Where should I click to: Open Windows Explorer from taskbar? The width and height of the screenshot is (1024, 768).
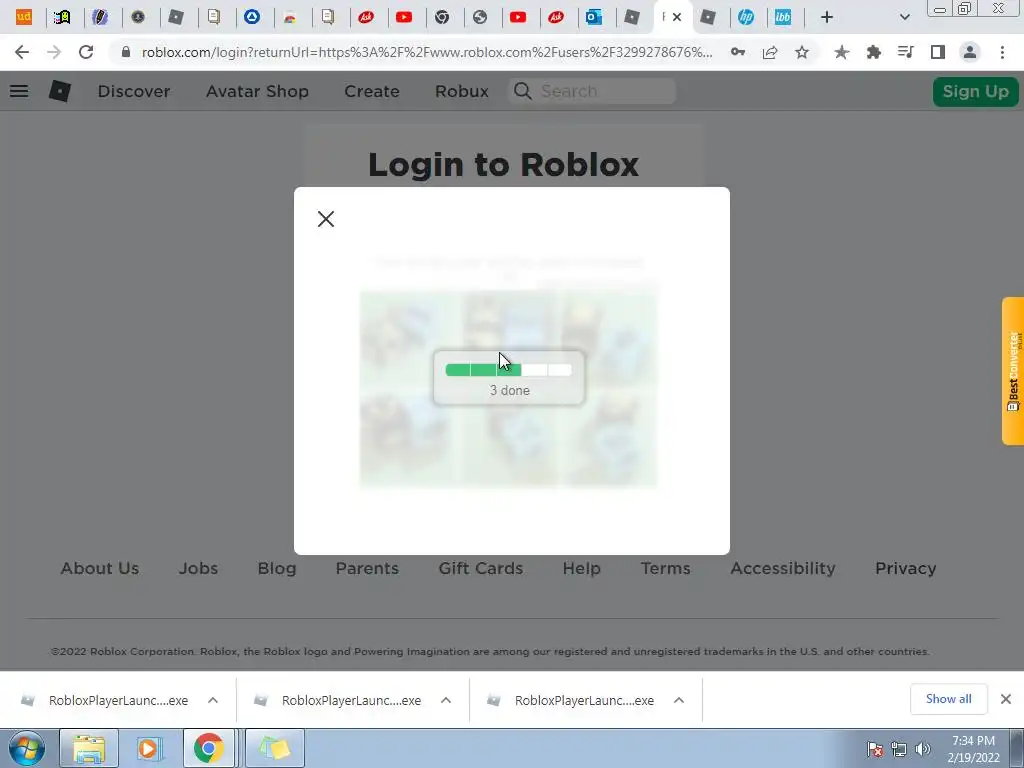89,748
